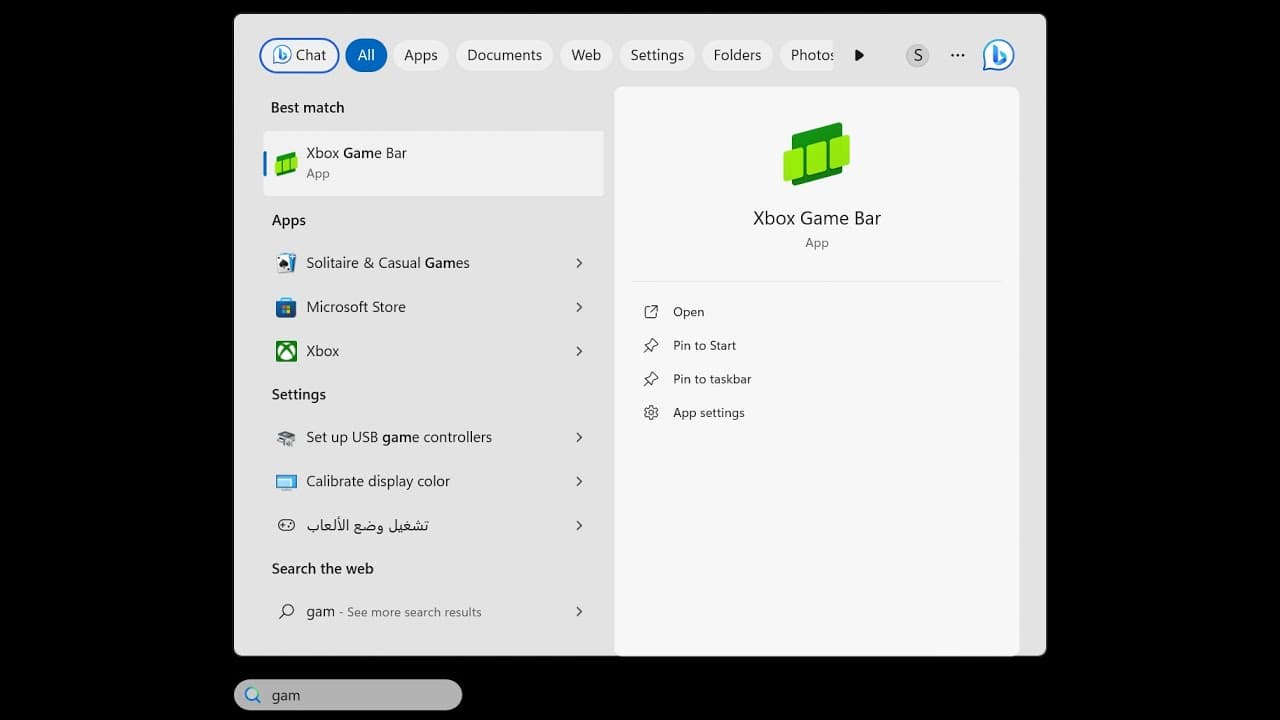This screenshot has width=1280, height=720.
Task: Click the taskbar search magnifier icon
Action: coord(253,695)
